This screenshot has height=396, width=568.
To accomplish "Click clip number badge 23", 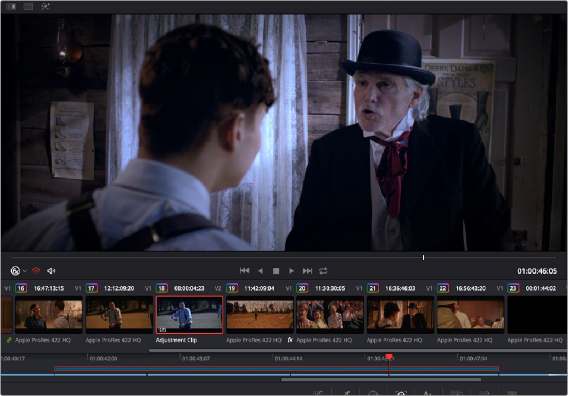I will (513, 288).
